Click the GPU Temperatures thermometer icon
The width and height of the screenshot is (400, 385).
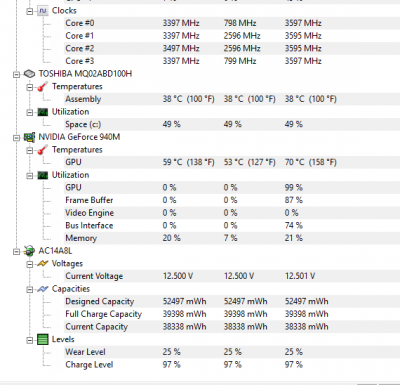pos(43,150)
